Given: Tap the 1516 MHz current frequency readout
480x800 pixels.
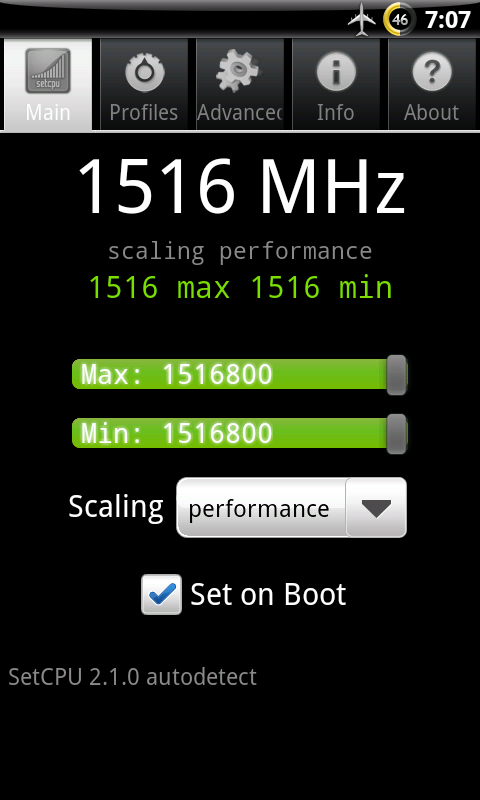Looking at the screenshot, I should [241, 186].
